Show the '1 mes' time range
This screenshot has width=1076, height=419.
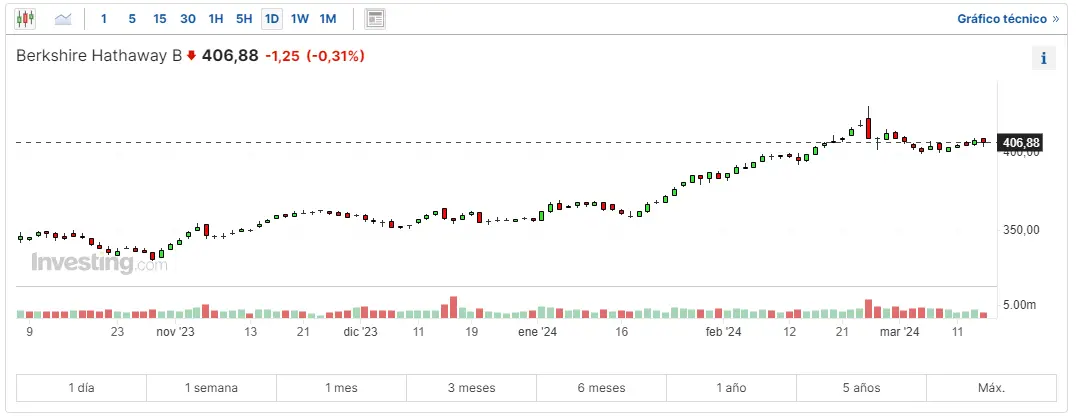click(341, 387)
